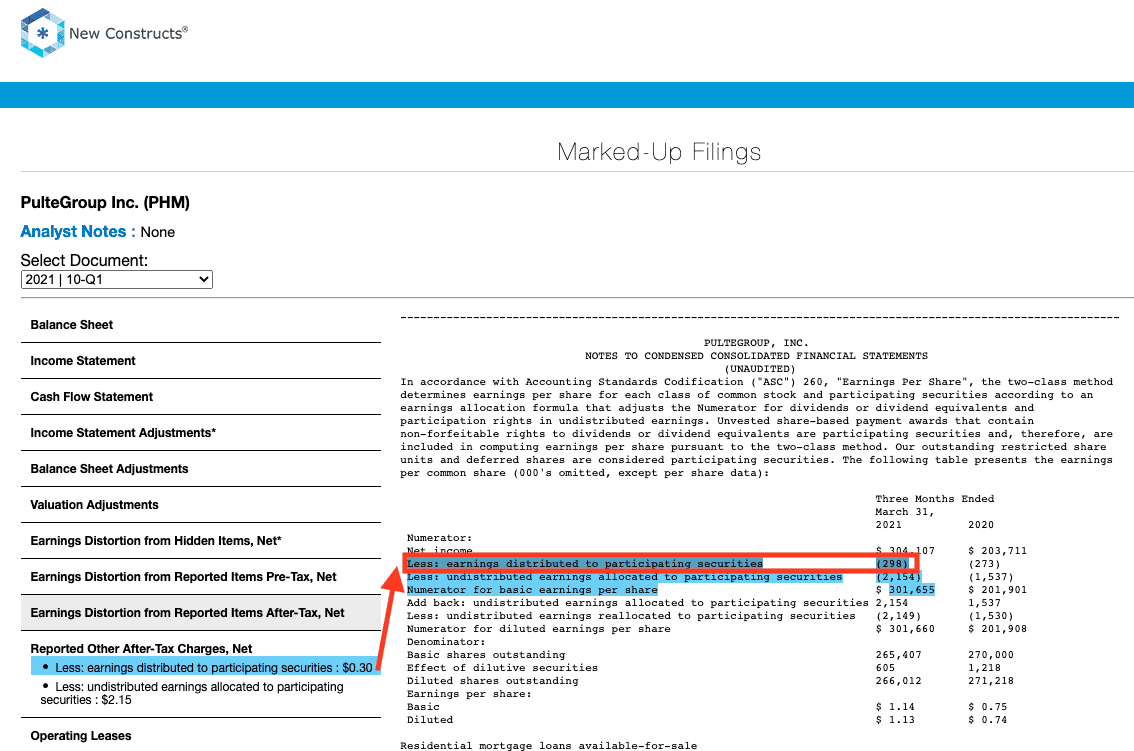
Task: Open the Select Document dropdown showing 2021 | 10-Q1
Action: click(116, 279)
